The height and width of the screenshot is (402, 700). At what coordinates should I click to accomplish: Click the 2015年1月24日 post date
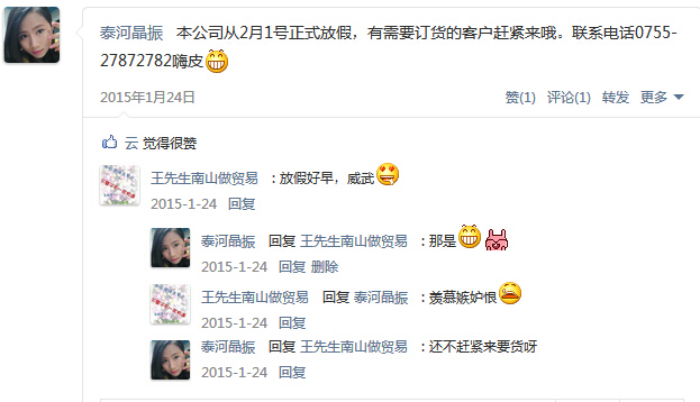[x=148, y=97]
